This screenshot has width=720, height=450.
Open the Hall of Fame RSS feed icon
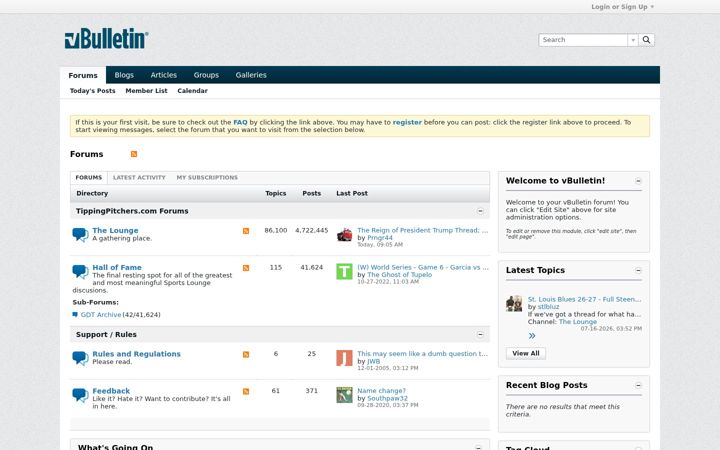coord(246,268)
